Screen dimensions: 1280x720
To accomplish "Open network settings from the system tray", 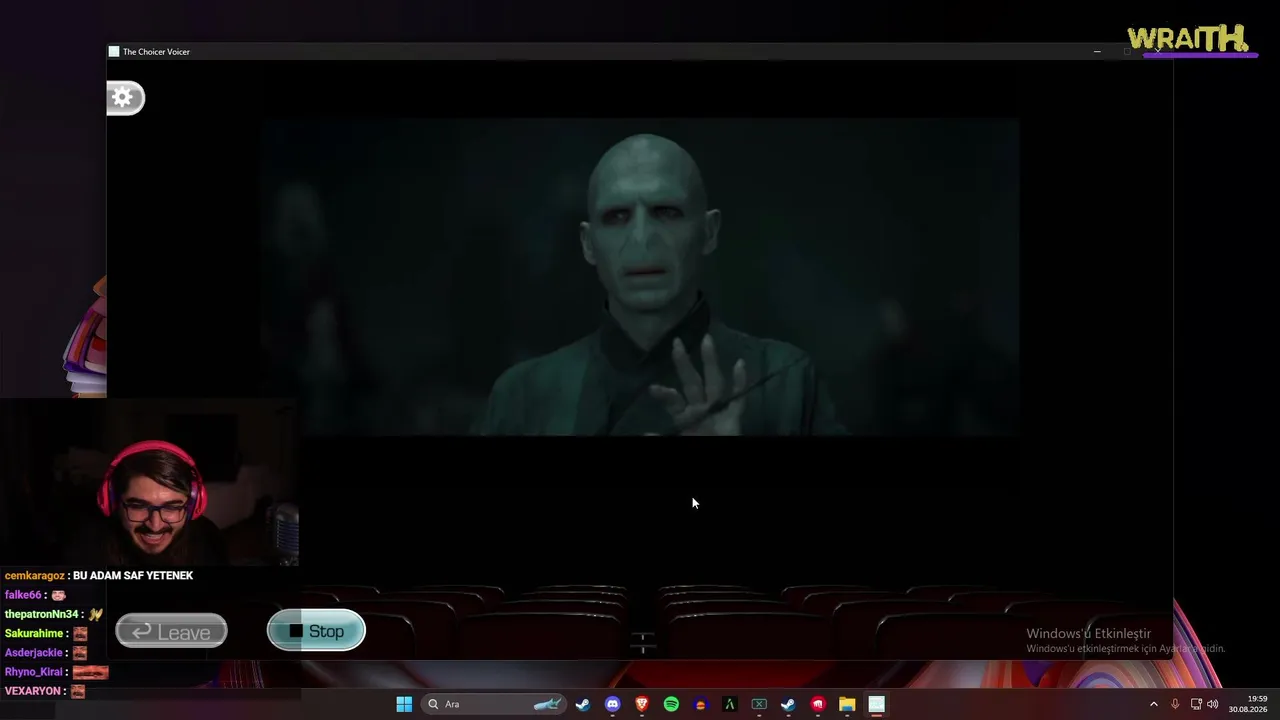I will pos(1196,704).
